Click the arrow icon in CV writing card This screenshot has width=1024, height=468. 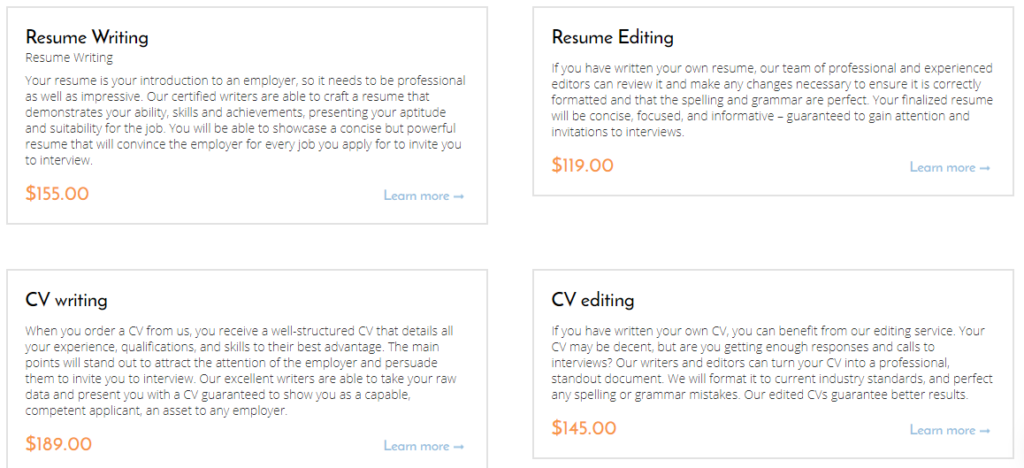point(458,447)
